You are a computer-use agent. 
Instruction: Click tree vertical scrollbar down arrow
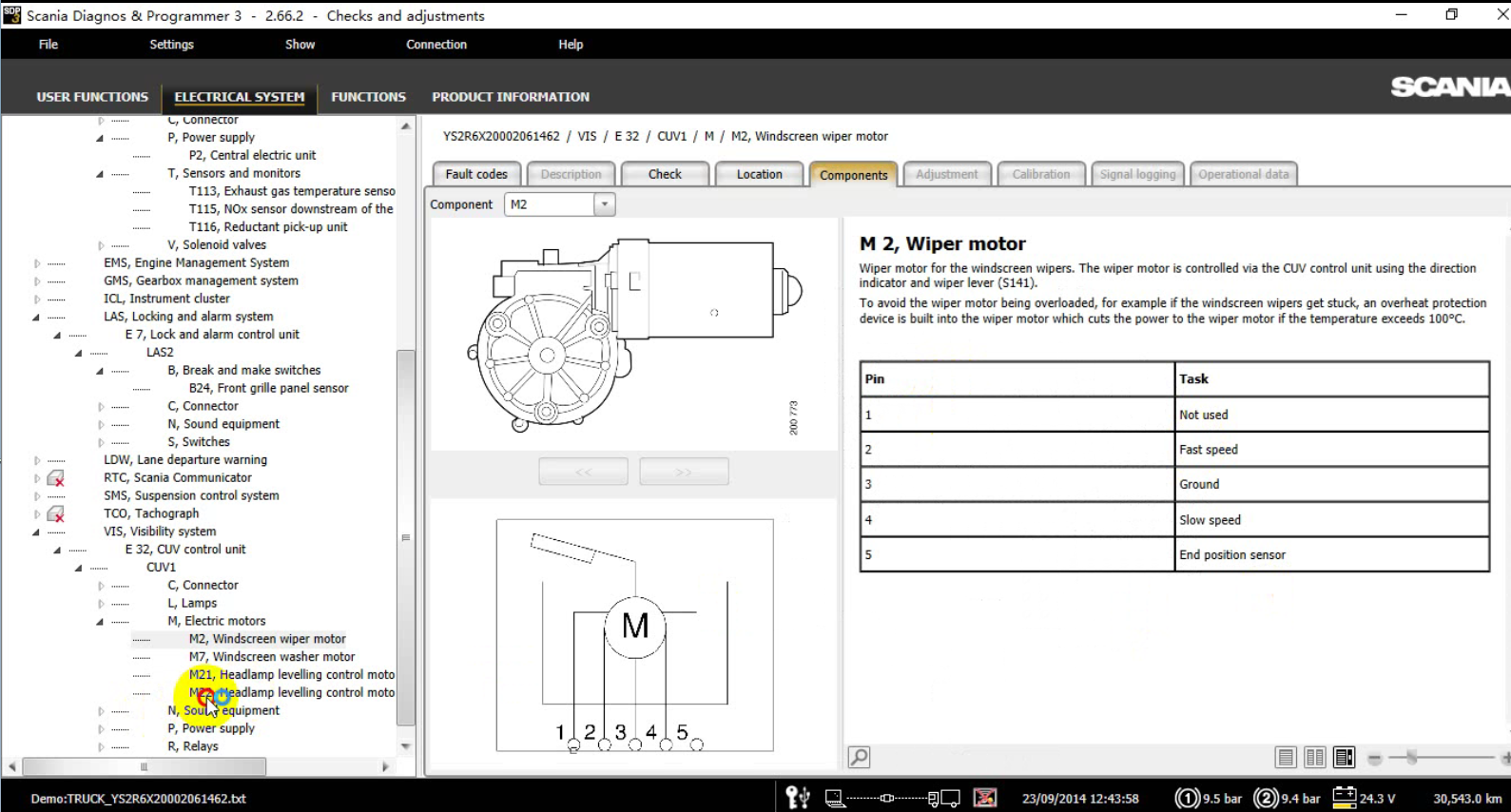(x=406, y=746)
